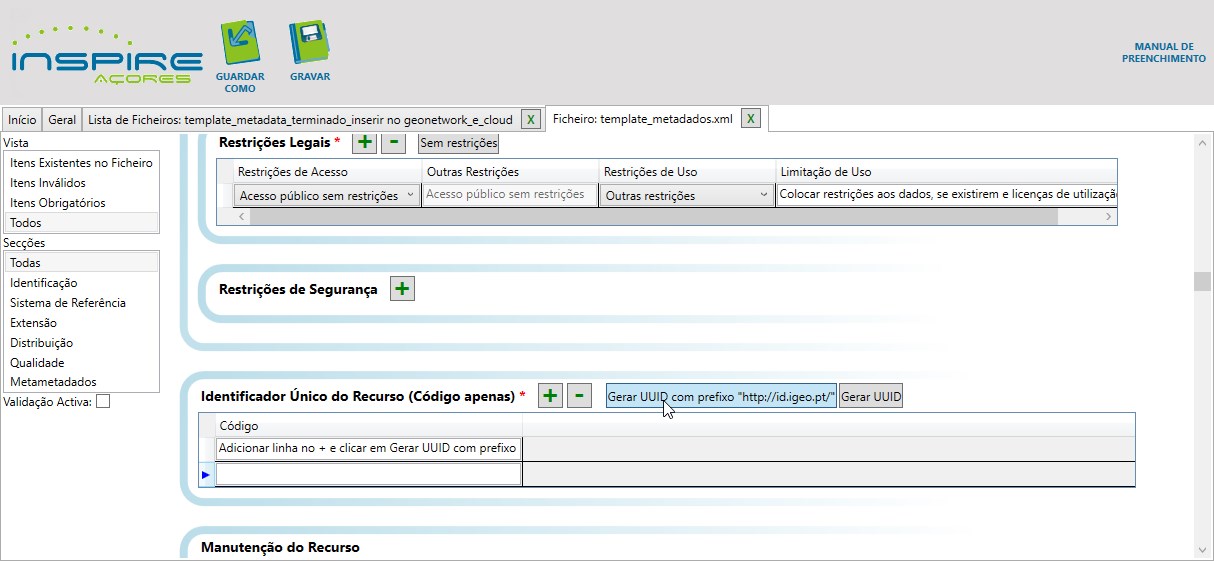Remove row from Identificador Único do Recurso
1214x561 pixels.
coord(579,396)
